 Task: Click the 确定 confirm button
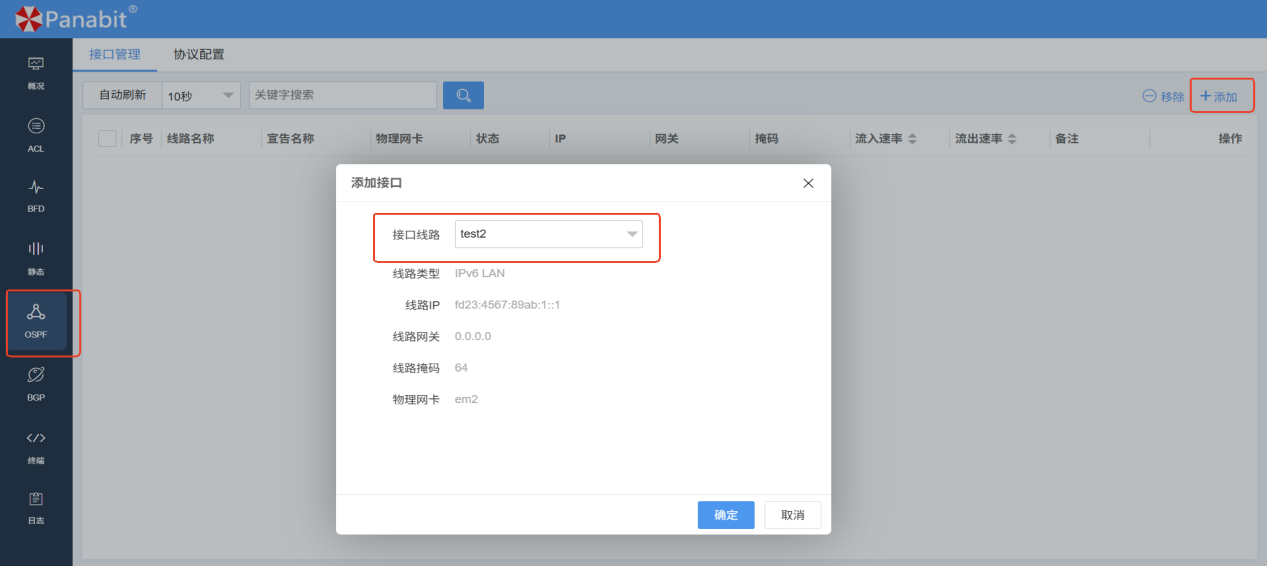click(726, 515)
